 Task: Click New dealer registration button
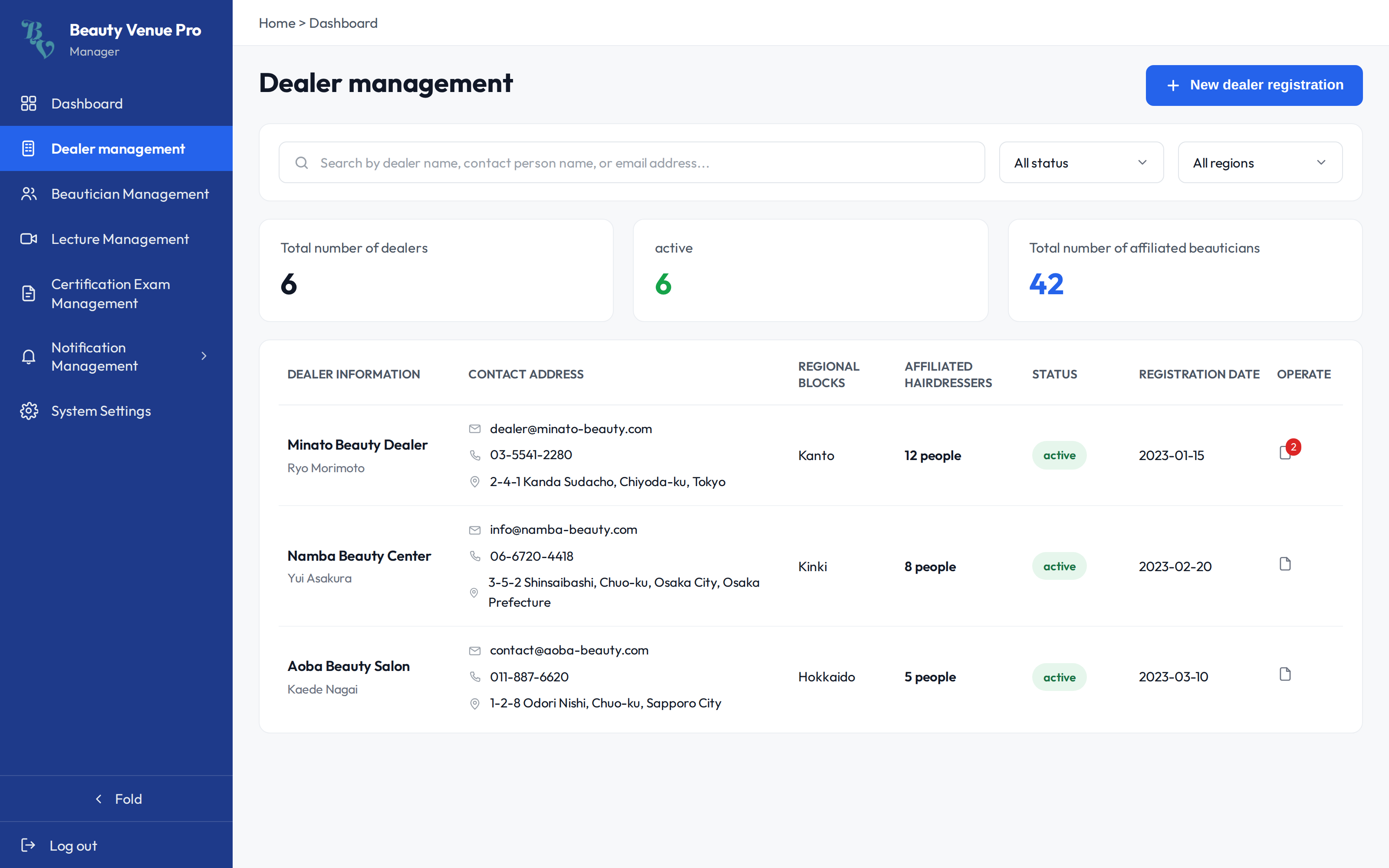(x=1254, y=85)
